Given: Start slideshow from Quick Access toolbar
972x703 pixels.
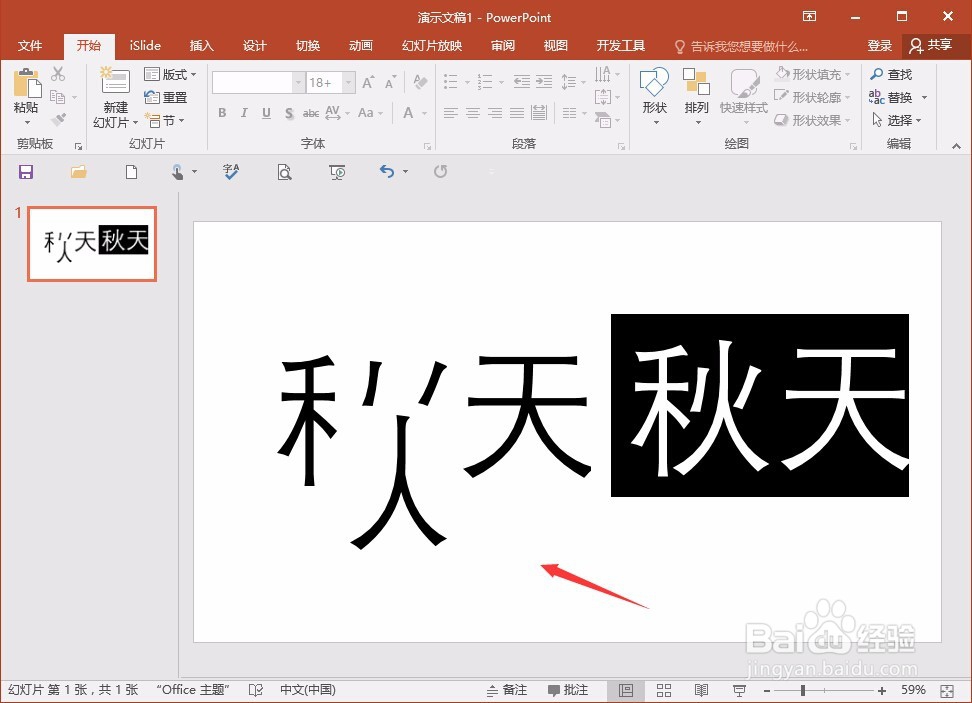Looking at the screenshot, I should 337,171.
